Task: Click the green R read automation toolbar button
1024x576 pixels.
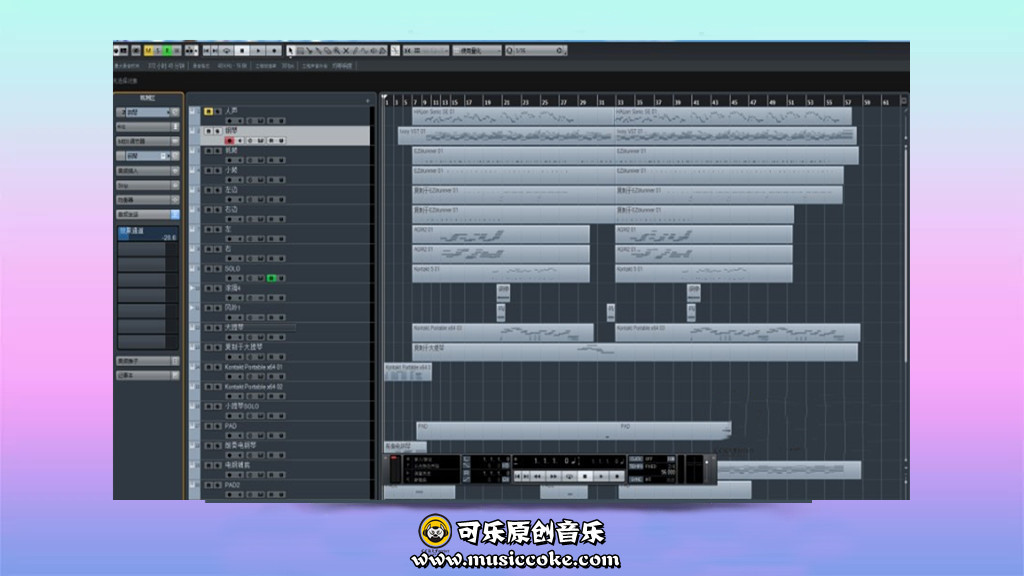Action: (x=167, y=51)
